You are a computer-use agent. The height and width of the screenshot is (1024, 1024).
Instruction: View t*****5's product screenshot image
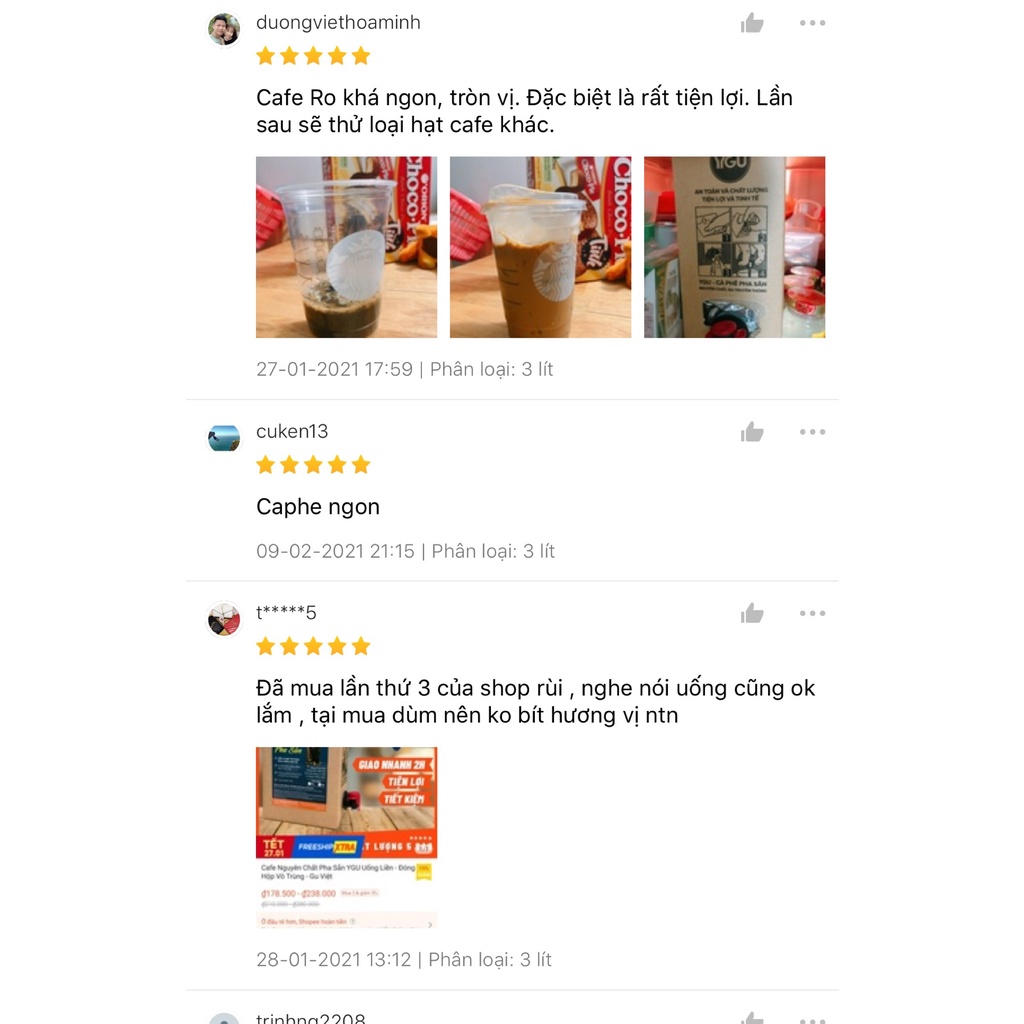pos(346,837)
